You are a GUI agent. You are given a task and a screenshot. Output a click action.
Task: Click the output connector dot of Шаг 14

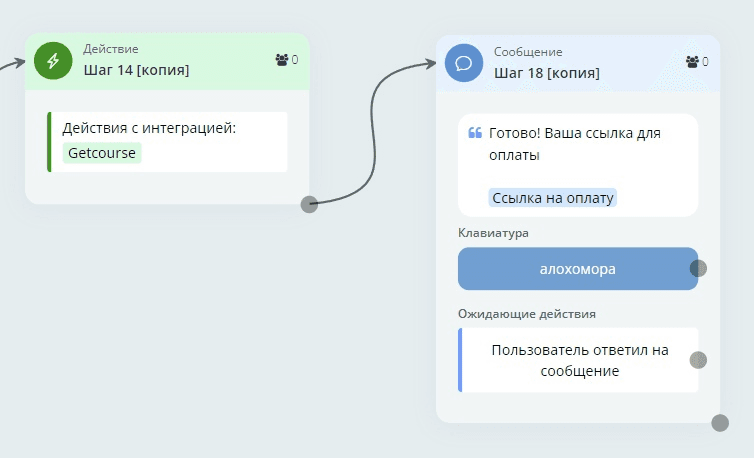[x=309, y=204]
